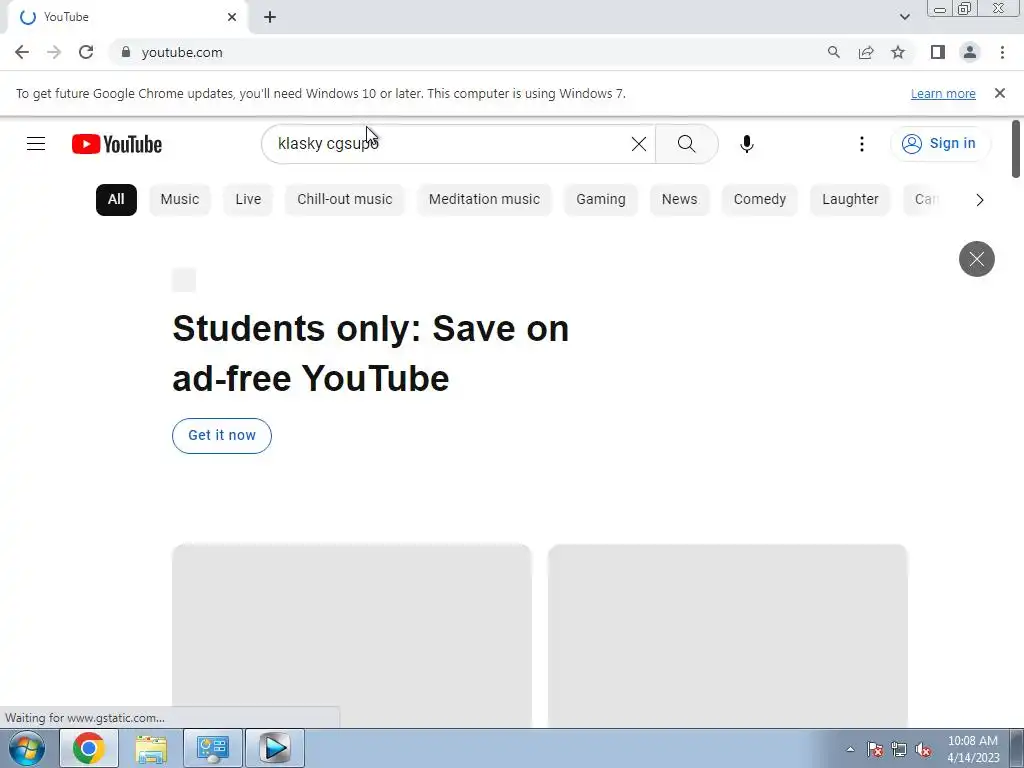This screenshot has width=1024, height=768.
Task: Open media player taskbar icon
Action: tap(275, 748)
